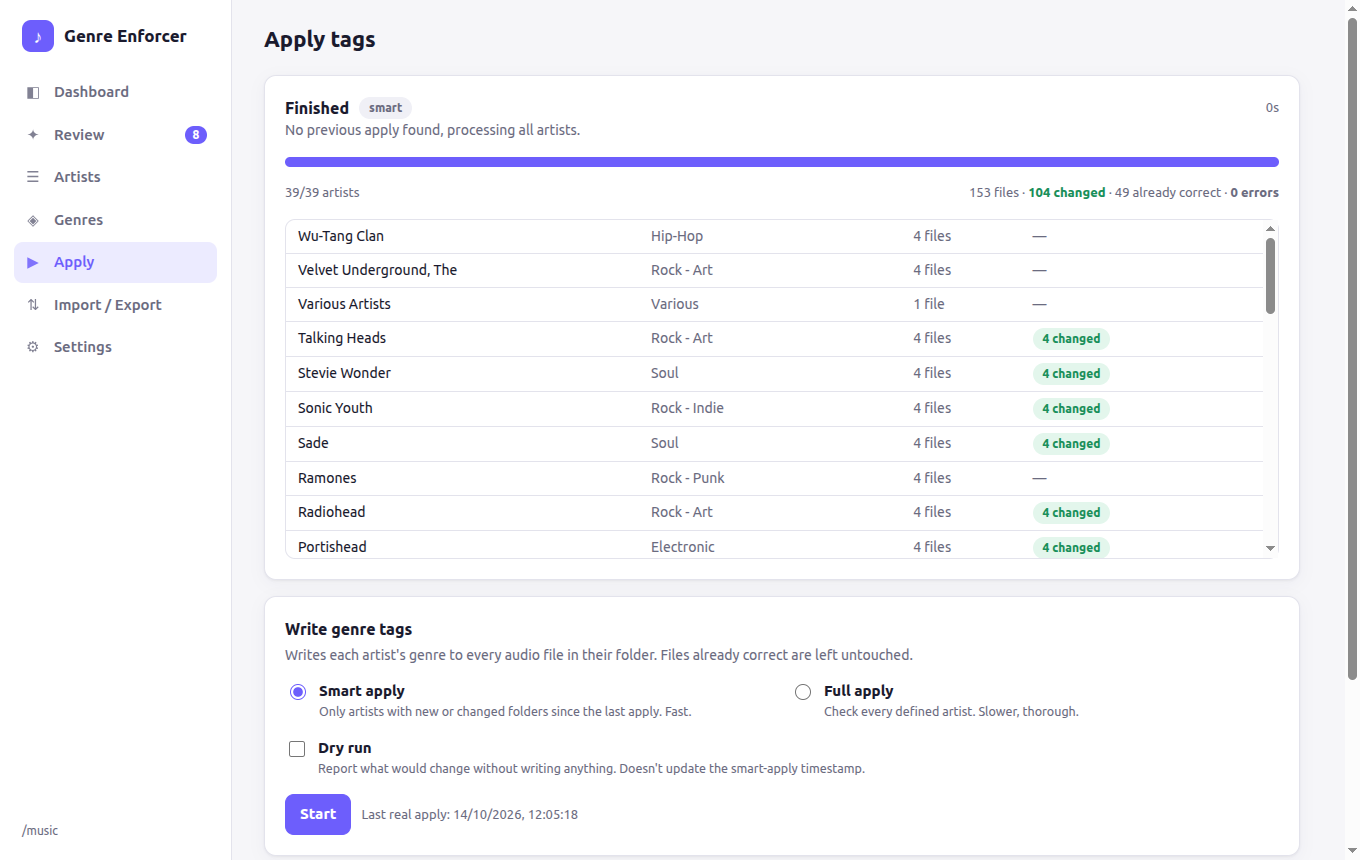
Task: Click the 4 changed badge for Radiohead
Action: pos(1071,513)
